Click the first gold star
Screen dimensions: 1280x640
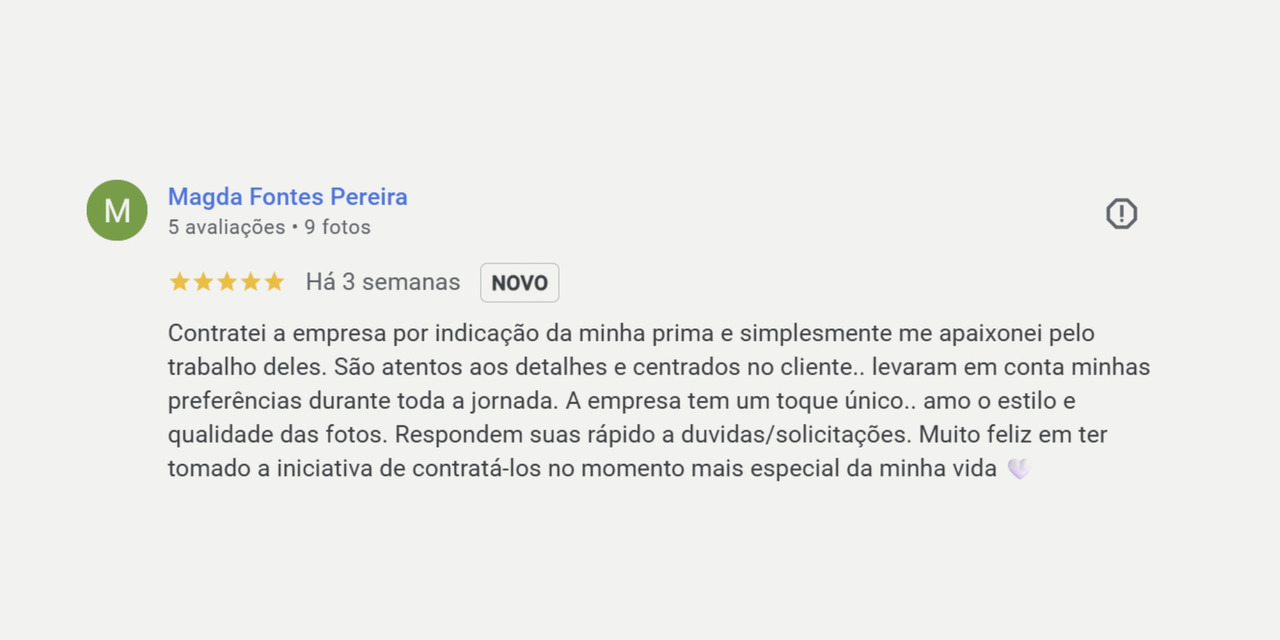pyautogui.click(x=179, y=282)
